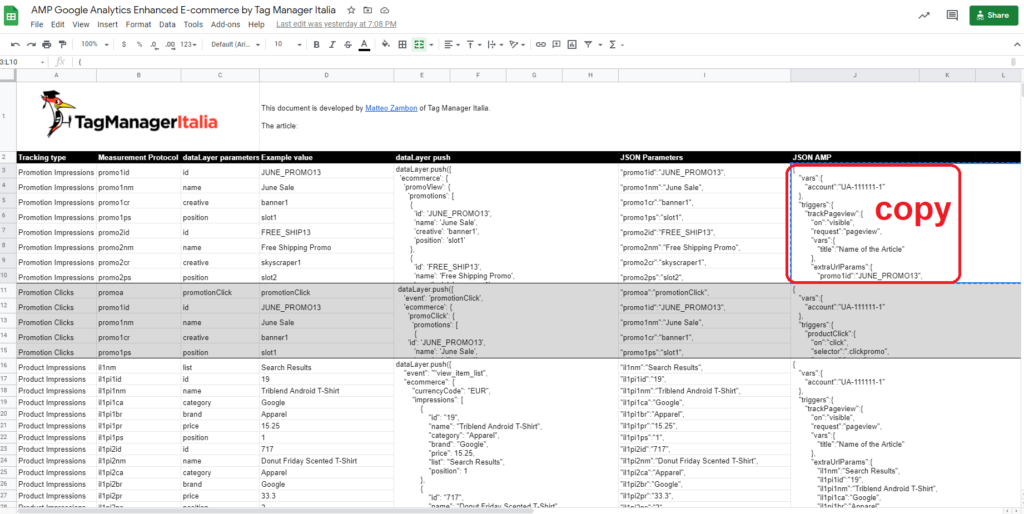Viewport: 1024px width, 514px height.
Task: Click the cloud document status icon
Action: point(385,10)
